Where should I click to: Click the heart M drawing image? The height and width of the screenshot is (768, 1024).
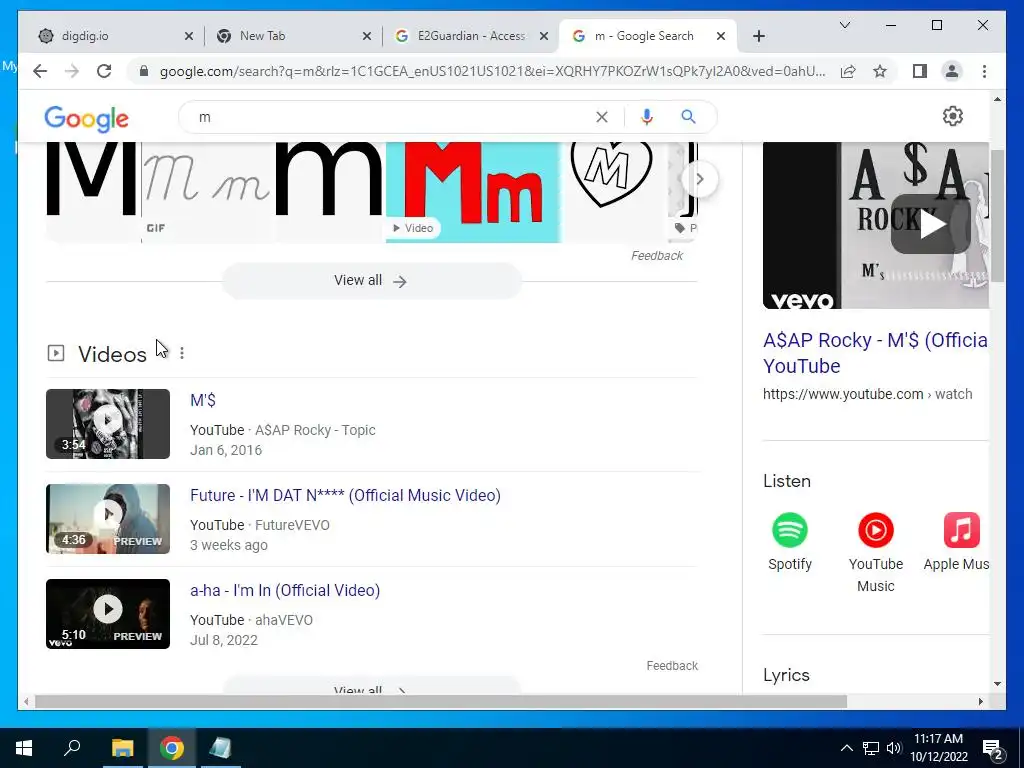coord(614,192)
